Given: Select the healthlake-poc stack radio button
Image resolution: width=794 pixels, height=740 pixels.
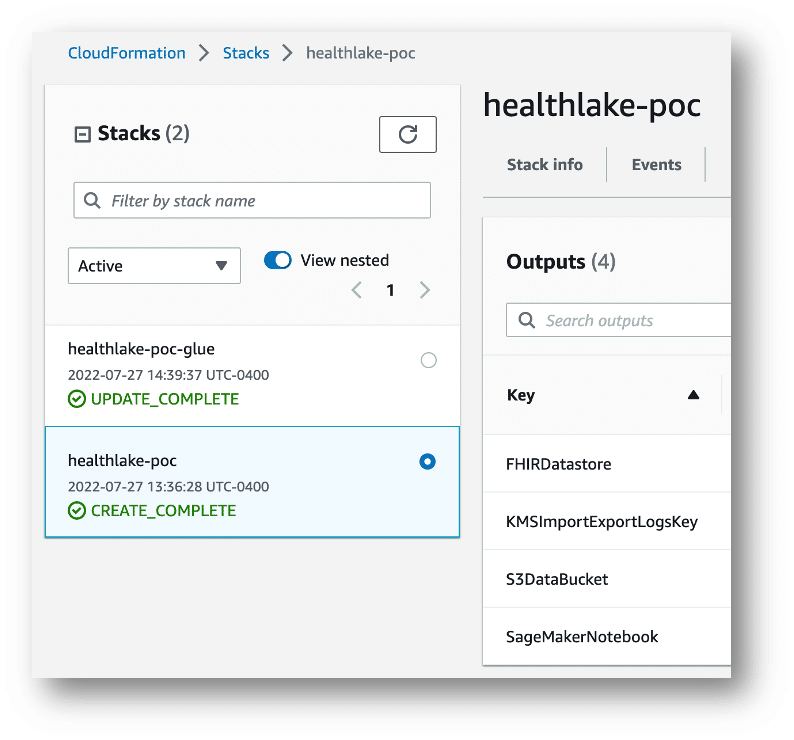Looking at the screenshot, I should [428, 462].
